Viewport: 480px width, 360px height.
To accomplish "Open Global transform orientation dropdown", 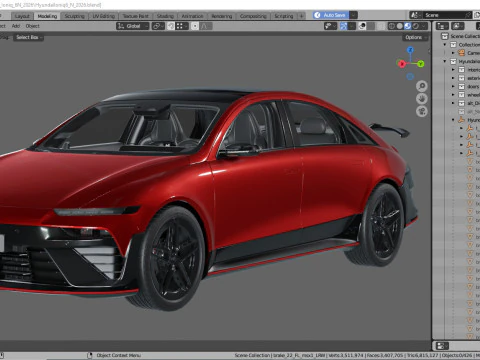I will 132,26.
